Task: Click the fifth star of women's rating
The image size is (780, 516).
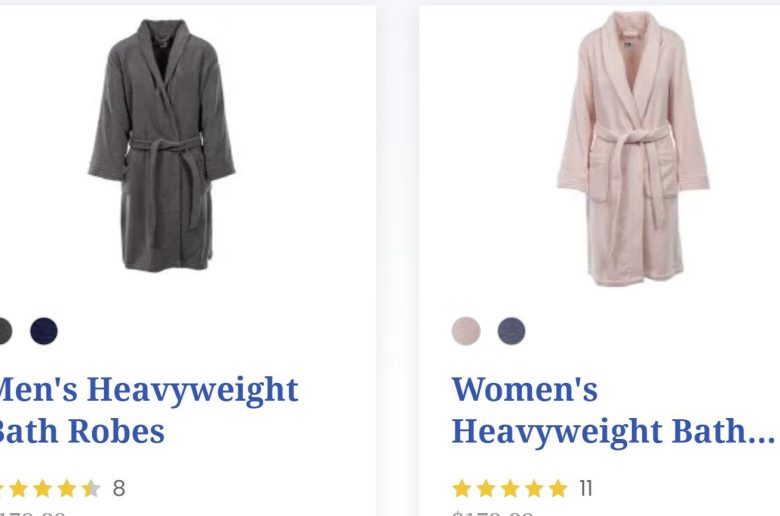Action: (558, 489)
